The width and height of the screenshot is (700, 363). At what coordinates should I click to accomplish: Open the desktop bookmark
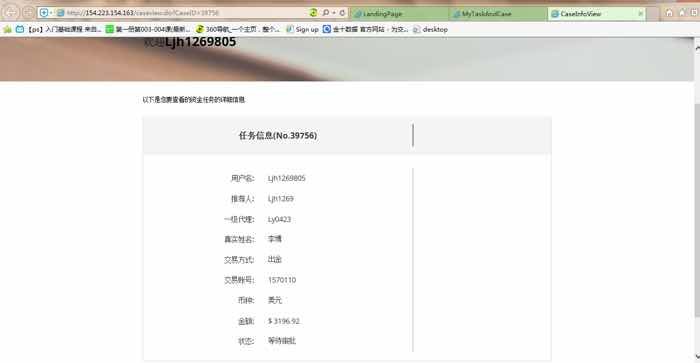[430, 29]
